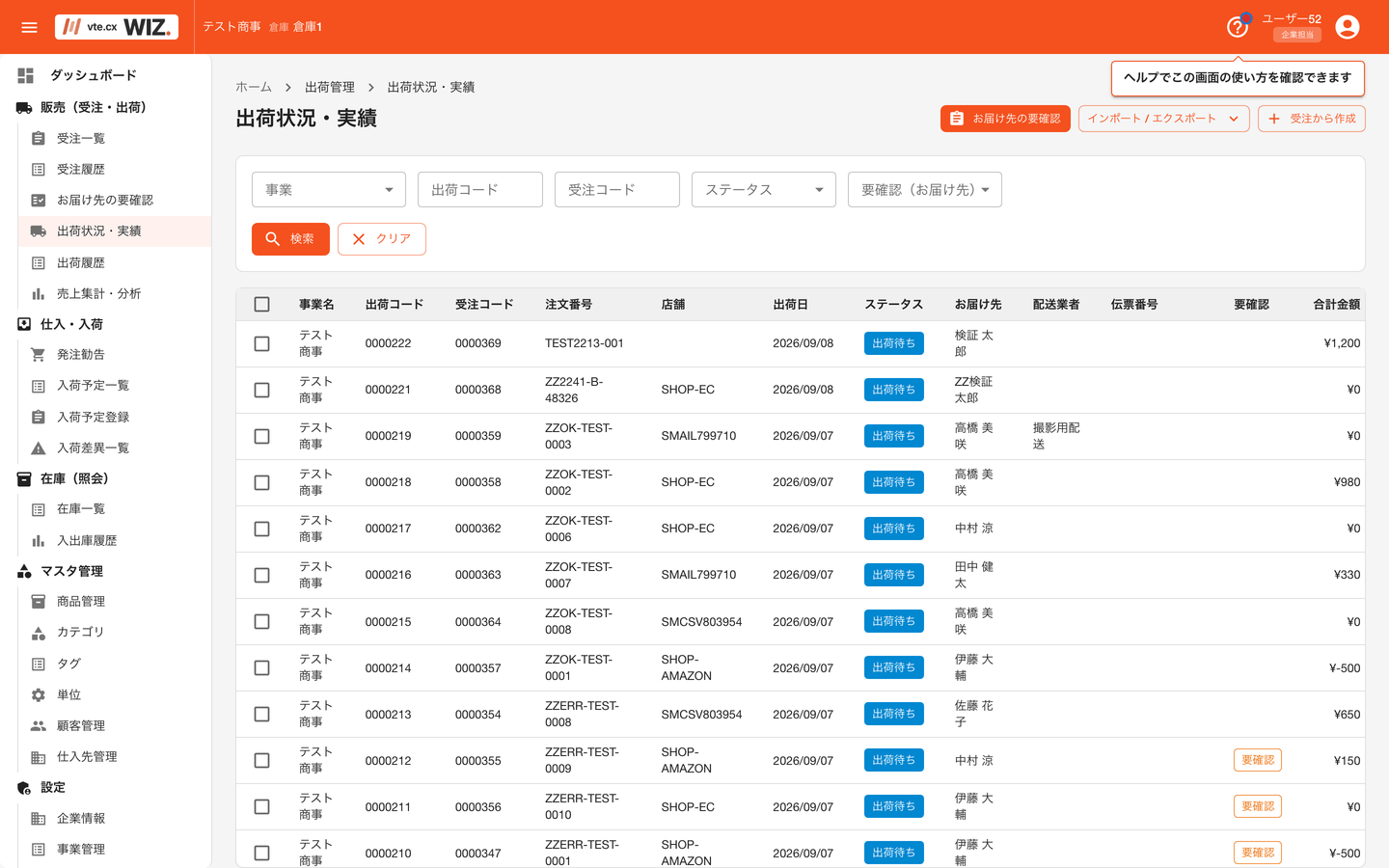This screenshot has height=868, width=1389.
Task: Click the ダッシュボード grid icon
Action: click(x=26, y=75)
